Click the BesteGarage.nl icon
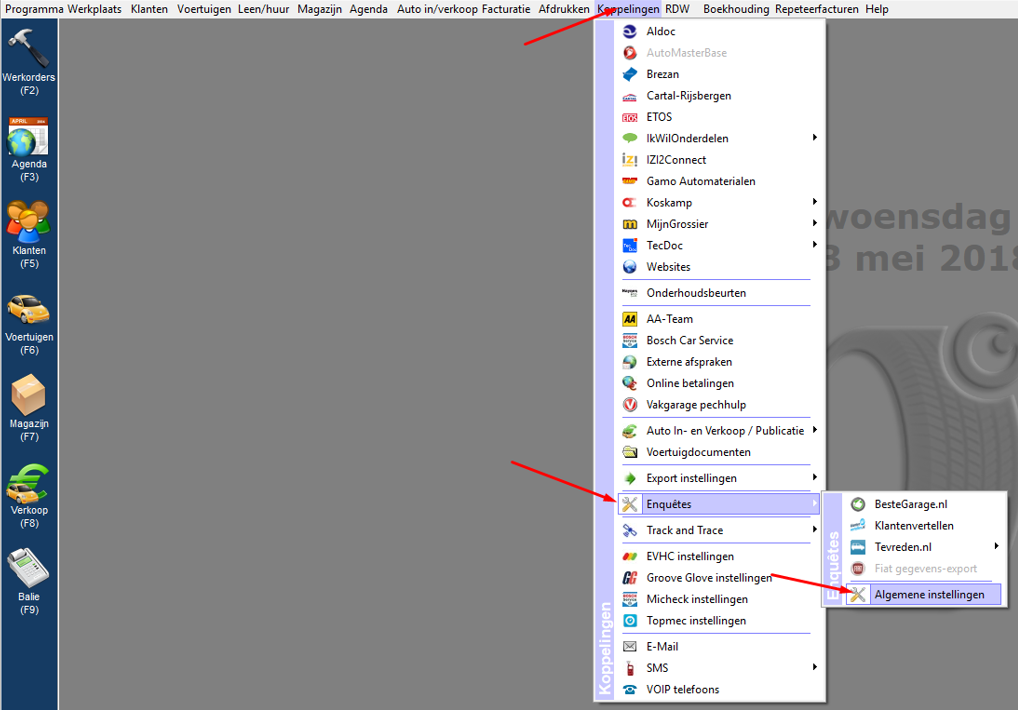The image size is (1018, 710). [x=858, y=504]
